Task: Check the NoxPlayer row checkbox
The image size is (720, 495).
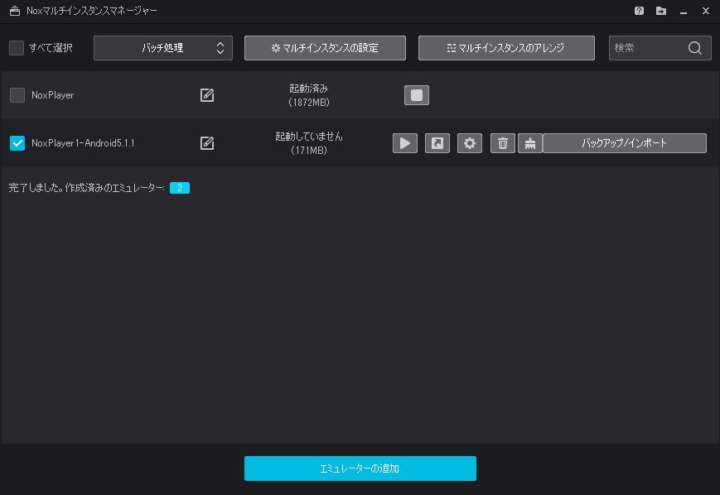Action: (x=17, y=95)
